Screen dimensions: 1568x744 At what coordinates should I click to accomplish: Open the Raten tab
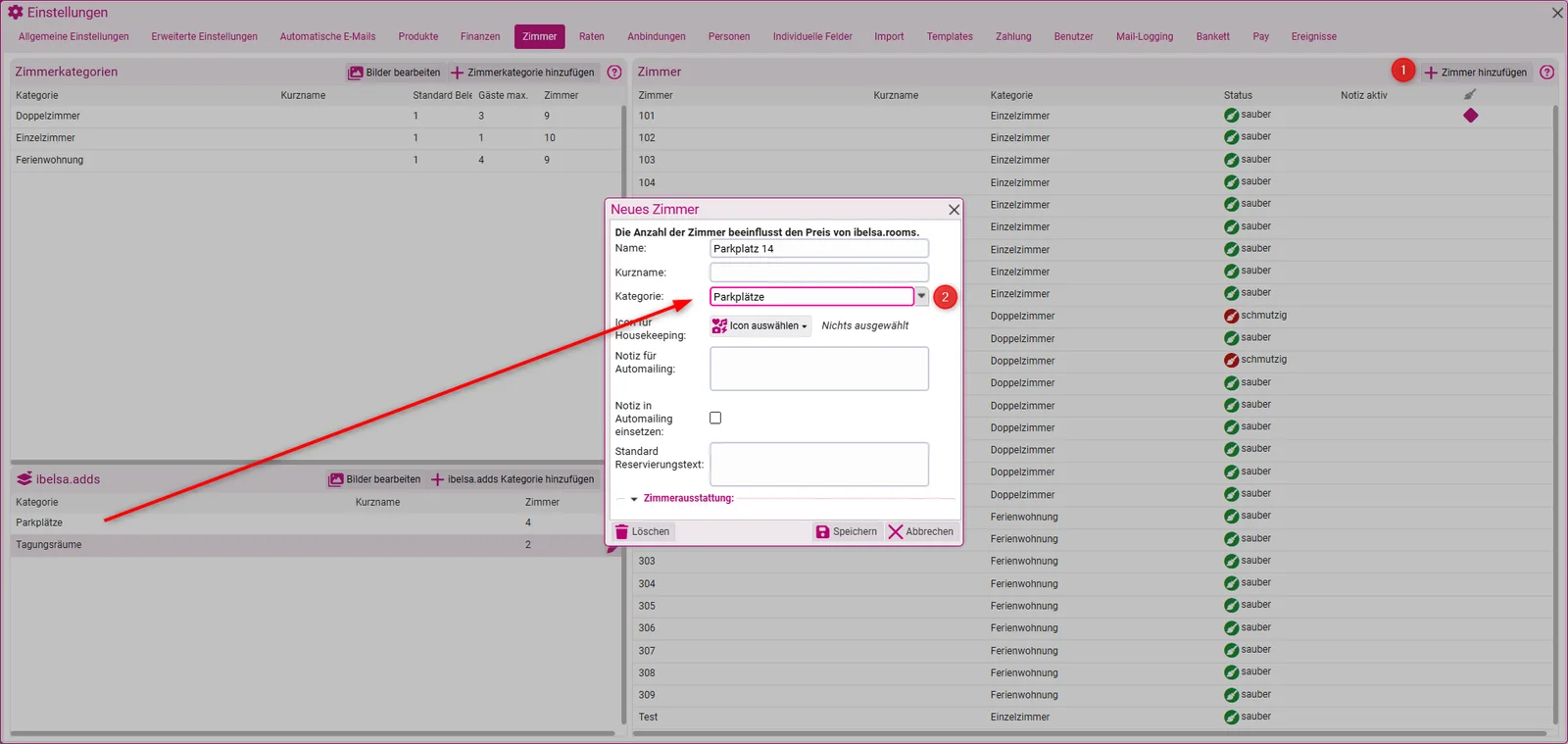point(592,36)
